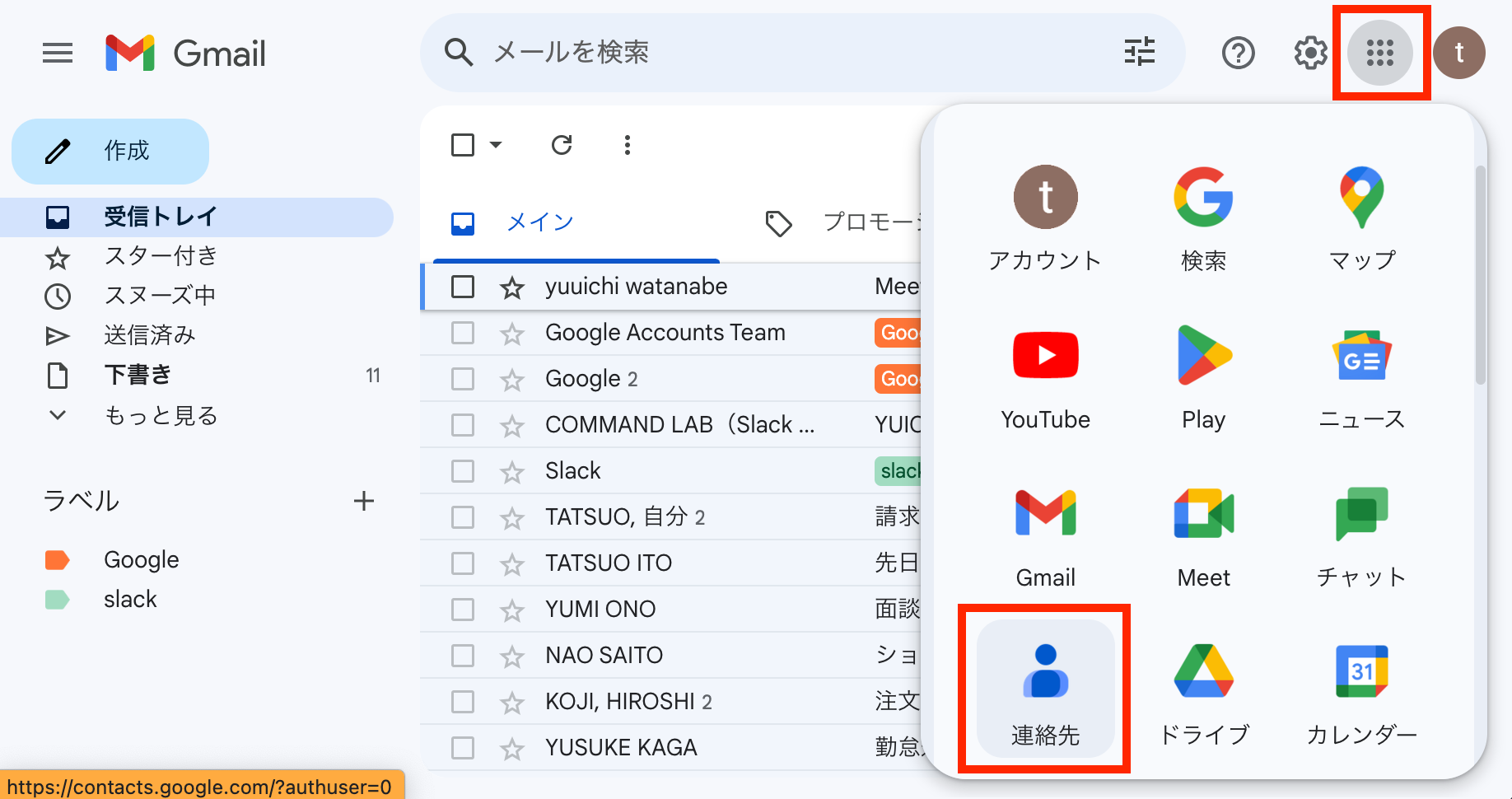Star the Google Accounts Team email

click(x=512, y=333)
